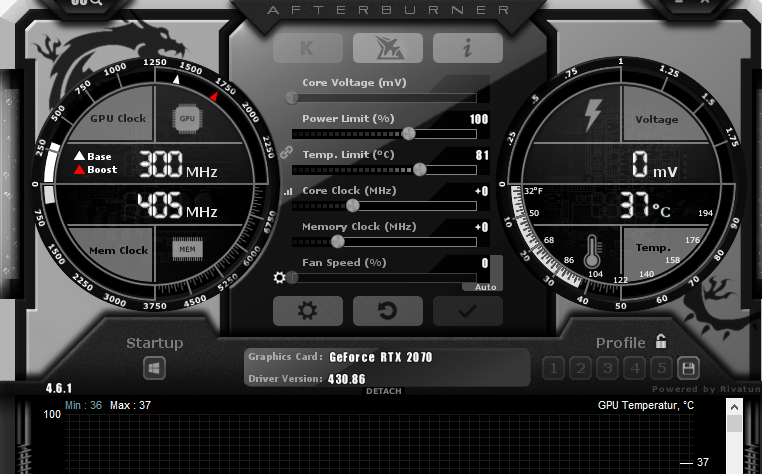Select profile slot 1

tap(554, 369)
